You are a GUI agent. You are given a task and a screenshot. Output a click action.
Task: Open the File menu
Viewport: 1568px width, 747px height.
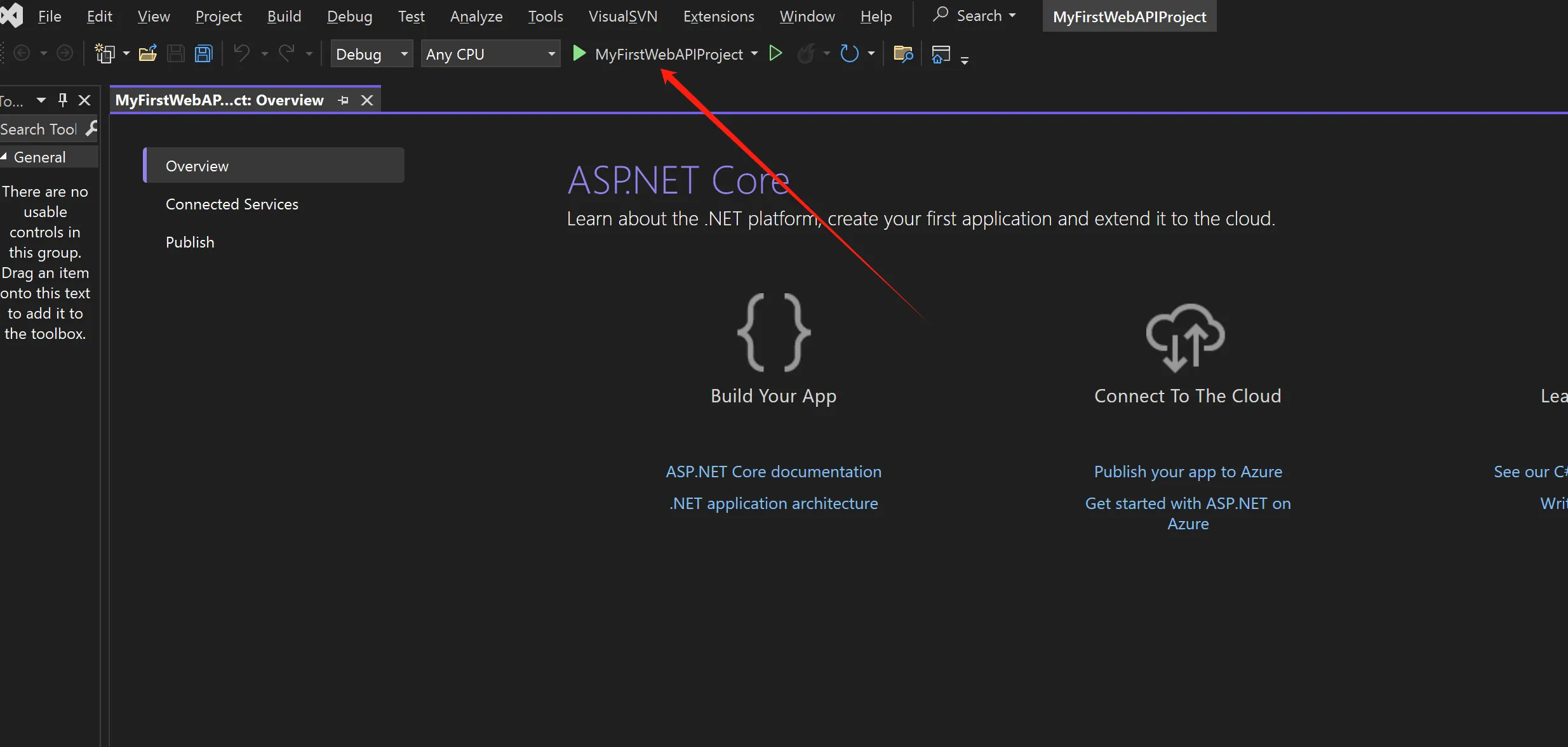click(50, 16)
